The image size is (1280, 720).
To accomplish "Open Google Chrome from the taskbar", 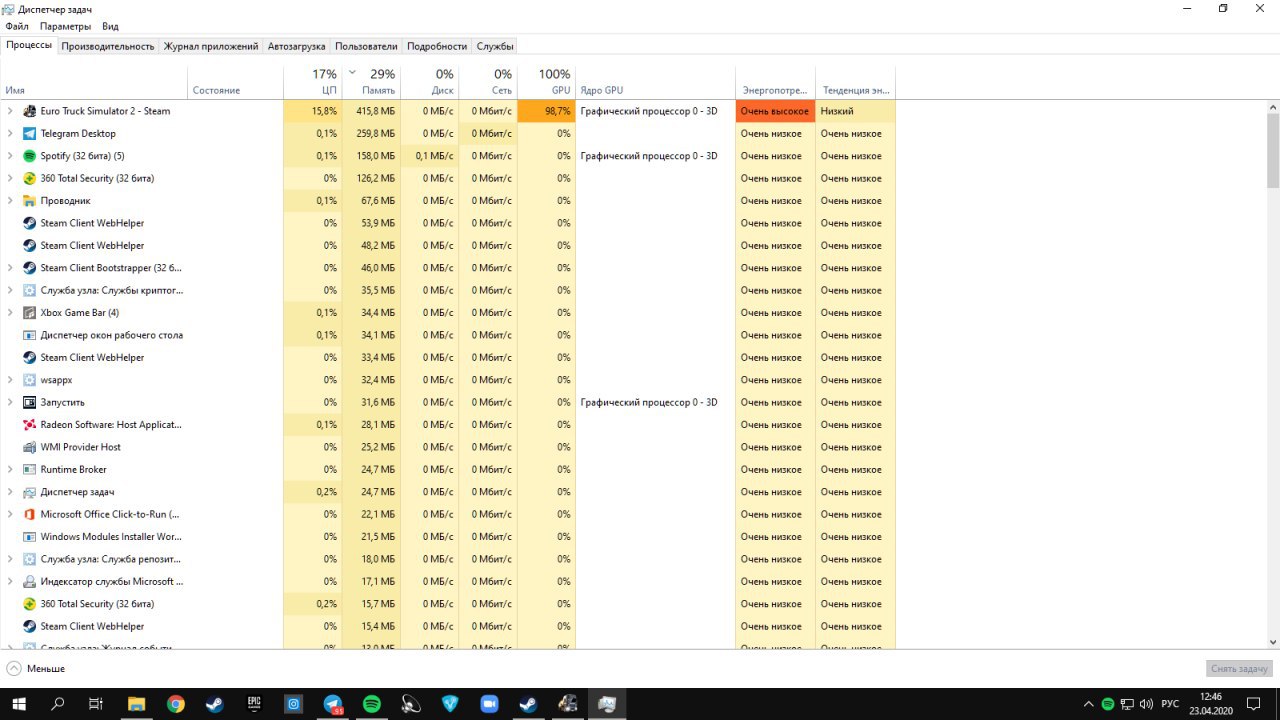I will [175, 704].
